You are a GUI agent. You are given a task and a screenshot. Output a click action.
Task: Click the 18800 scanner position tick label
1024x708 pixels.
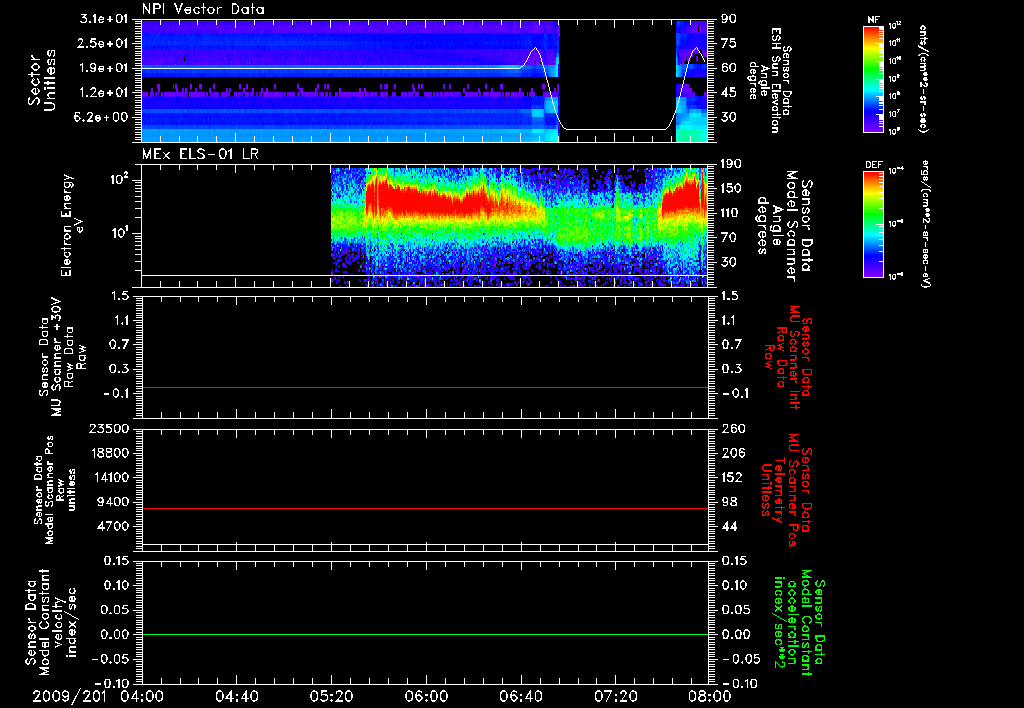coord(108,453)
